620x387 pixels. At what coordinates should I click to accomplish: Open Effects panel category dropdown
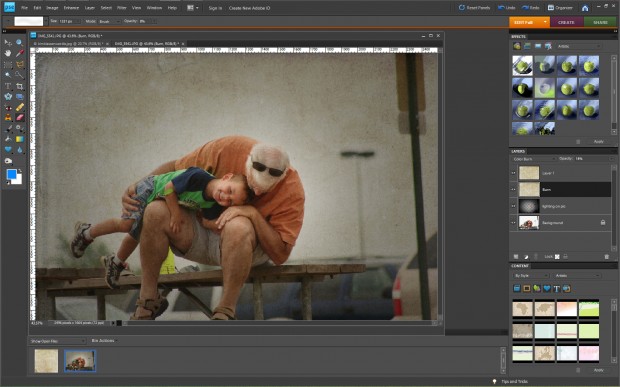579,46
